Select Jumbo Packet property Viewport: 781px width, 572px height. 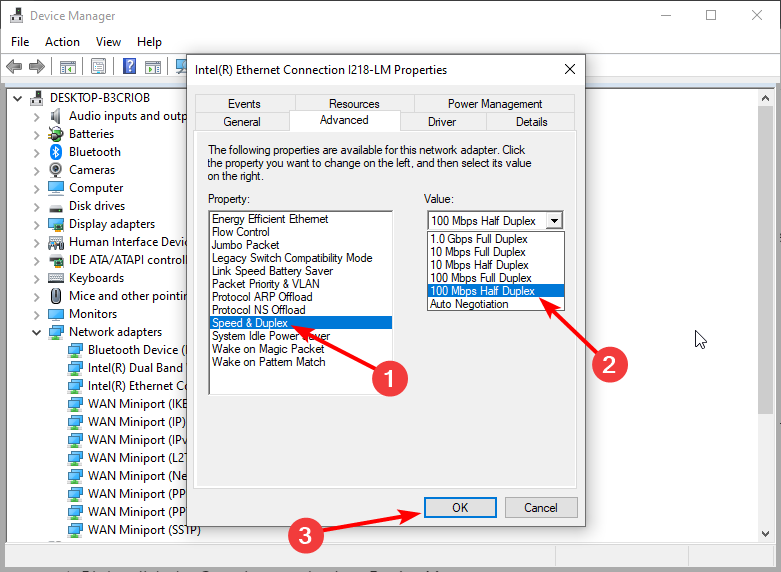click(x=301, y=245)
